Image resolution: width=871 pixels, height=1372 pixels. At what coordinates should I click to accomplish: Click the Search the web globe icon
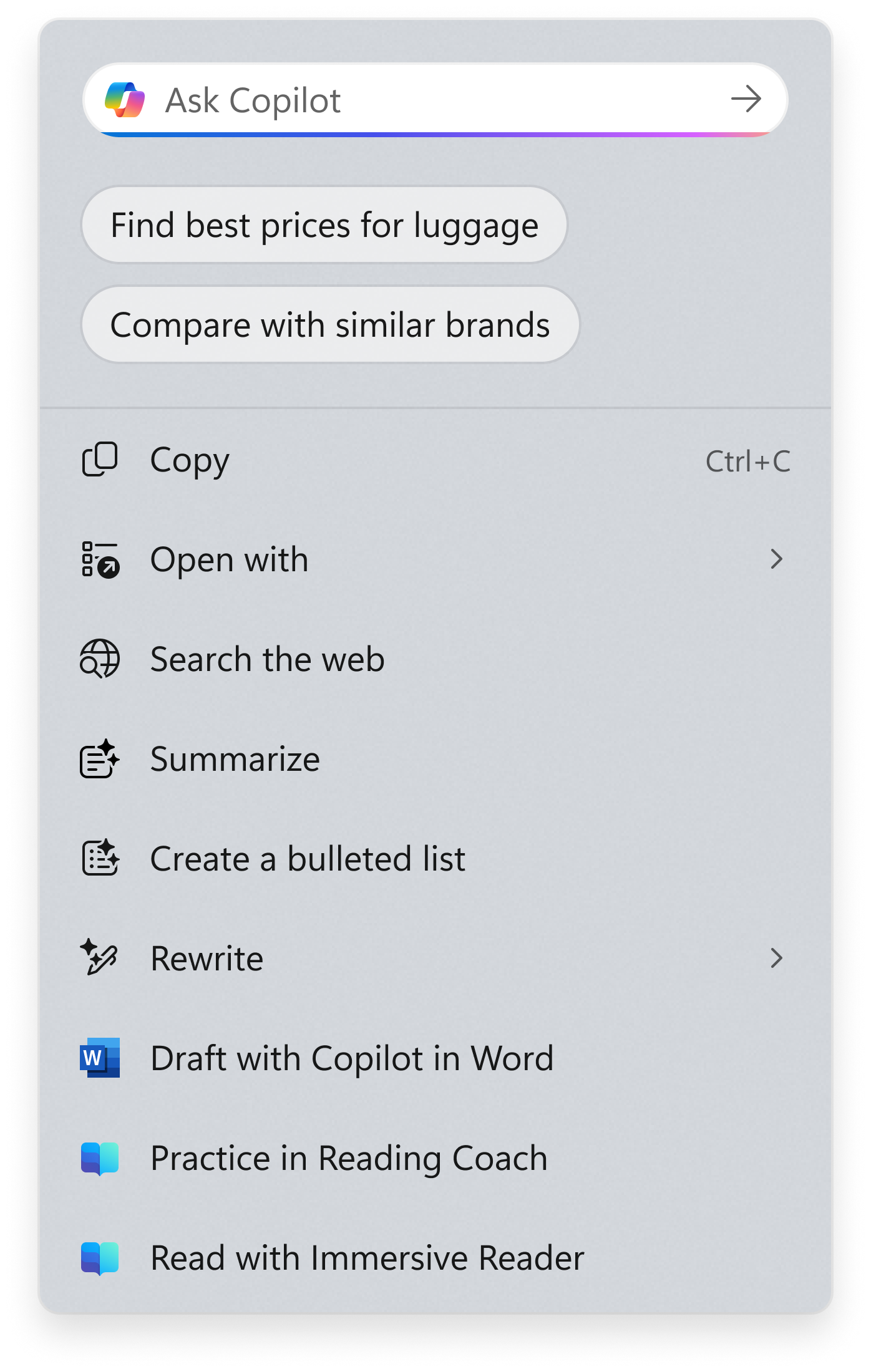[100, 659]
